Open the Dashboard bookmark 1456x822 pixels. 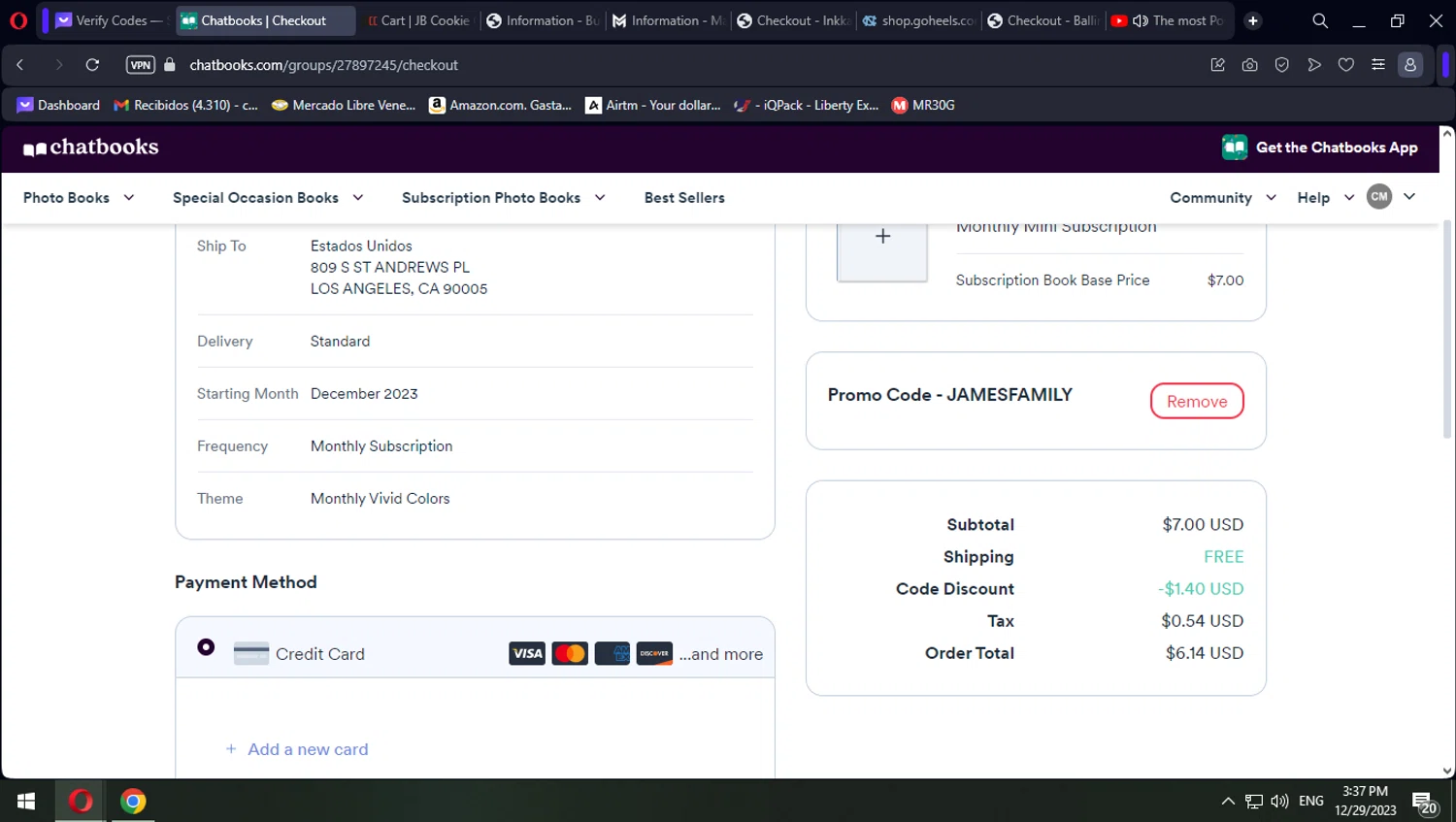coord(58,105)
